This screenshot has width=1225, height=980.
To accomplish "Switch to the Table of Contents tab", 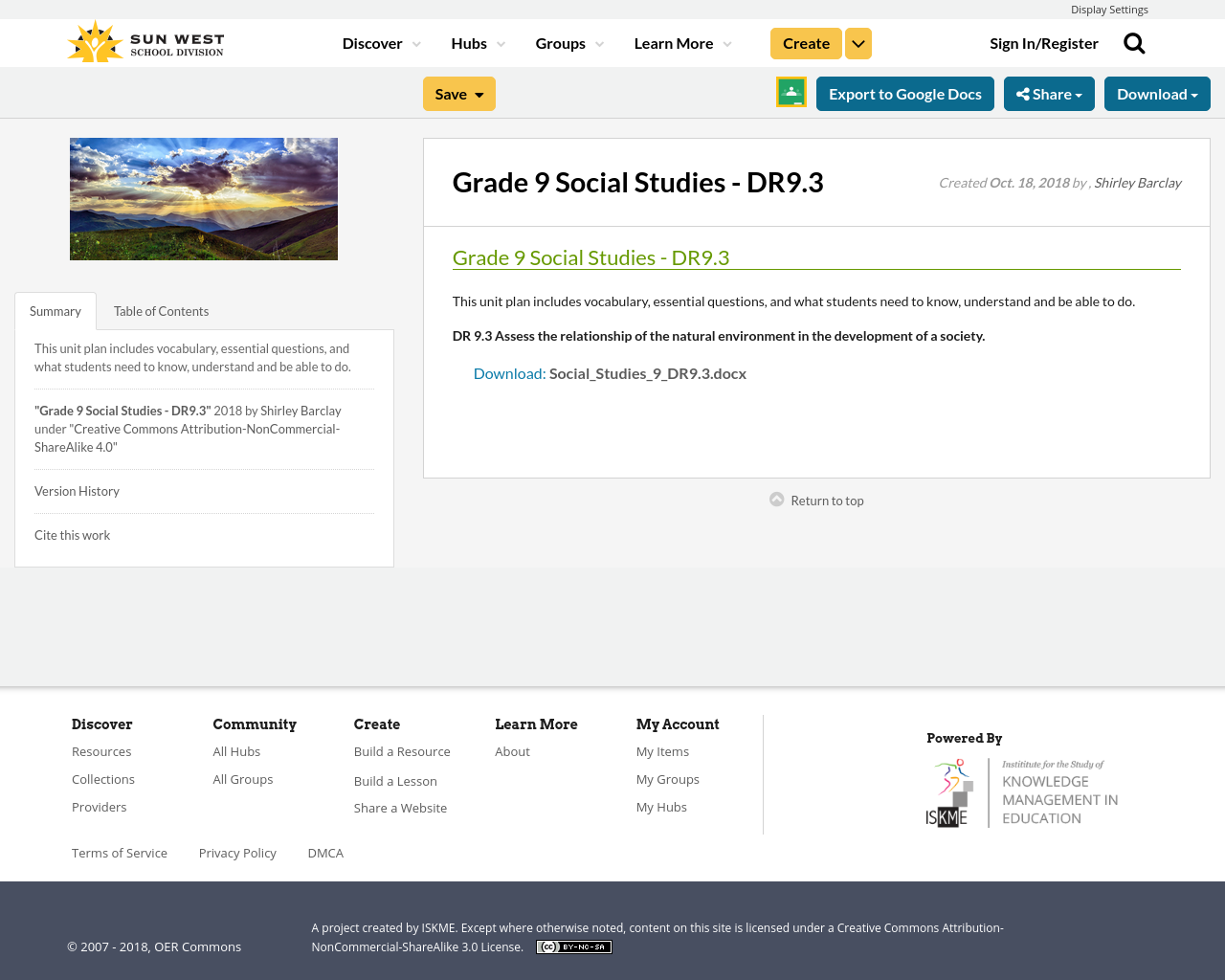I will tap(160, 310).
